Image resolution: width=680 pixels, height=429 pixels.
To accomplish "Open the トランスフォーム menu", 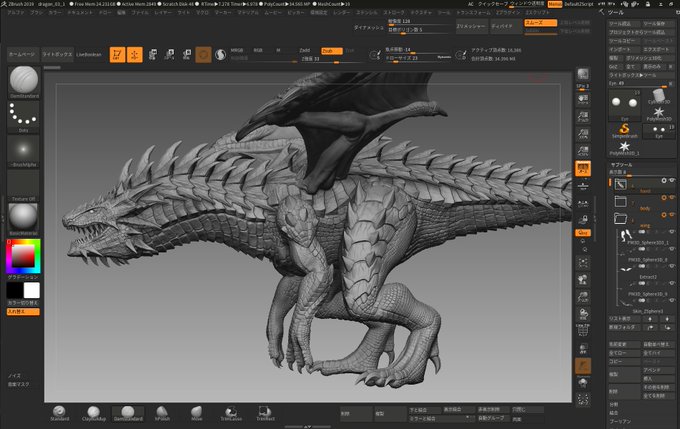I will click(473, 13).
